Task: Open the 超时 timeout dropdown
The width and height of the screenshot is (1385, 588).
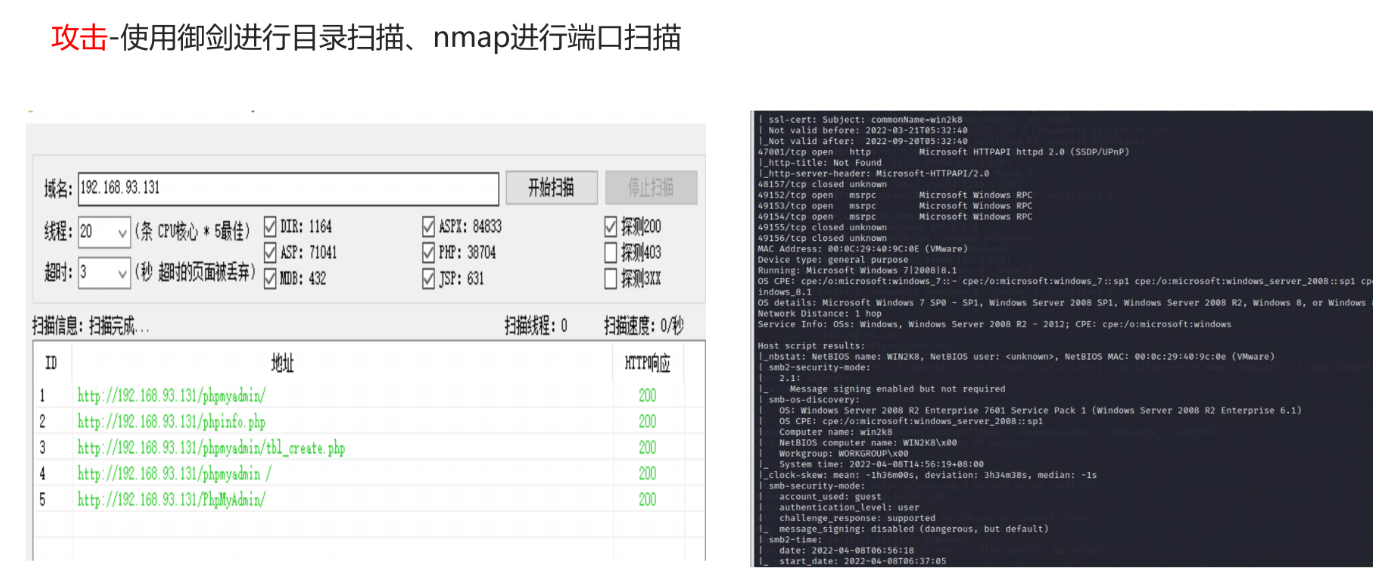Action: pos(104,271)
